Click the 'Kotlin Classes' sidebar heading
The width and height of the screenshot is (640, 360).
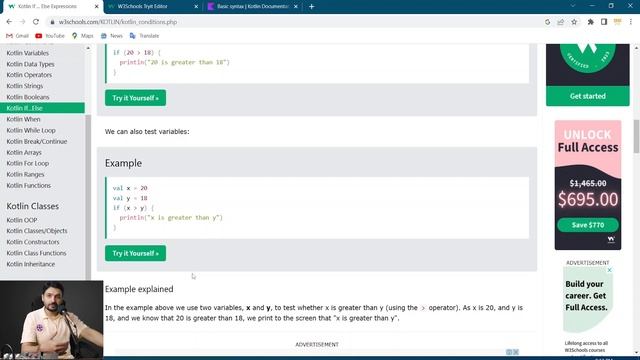click(x=33, y=206)
